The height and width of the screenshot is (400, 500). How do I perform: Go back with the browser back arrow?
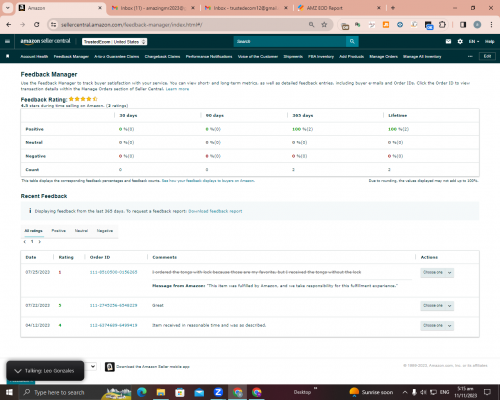pyautogui.click(x=9, y=25)
